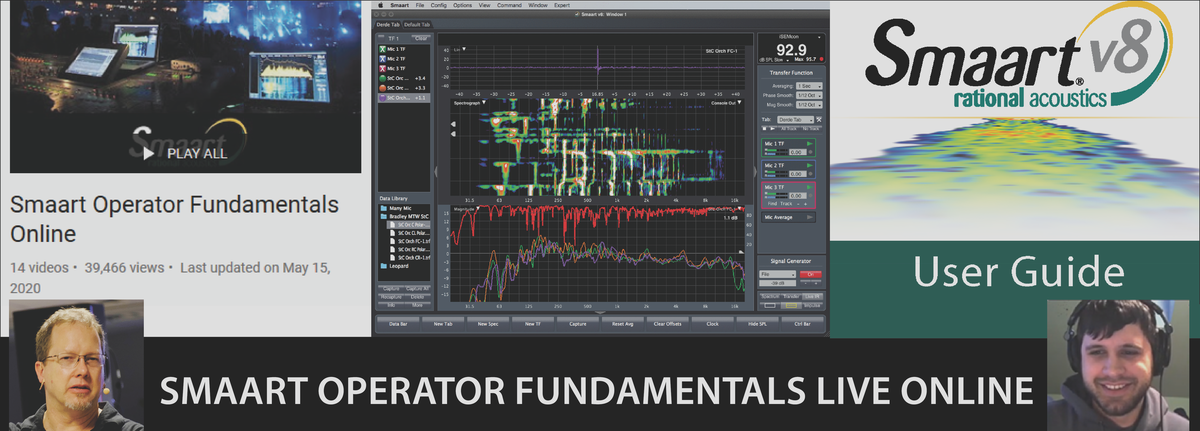The width and height of the screenshot is (1200, 431).
Task: Open the View menu
Action: [485, 5]
